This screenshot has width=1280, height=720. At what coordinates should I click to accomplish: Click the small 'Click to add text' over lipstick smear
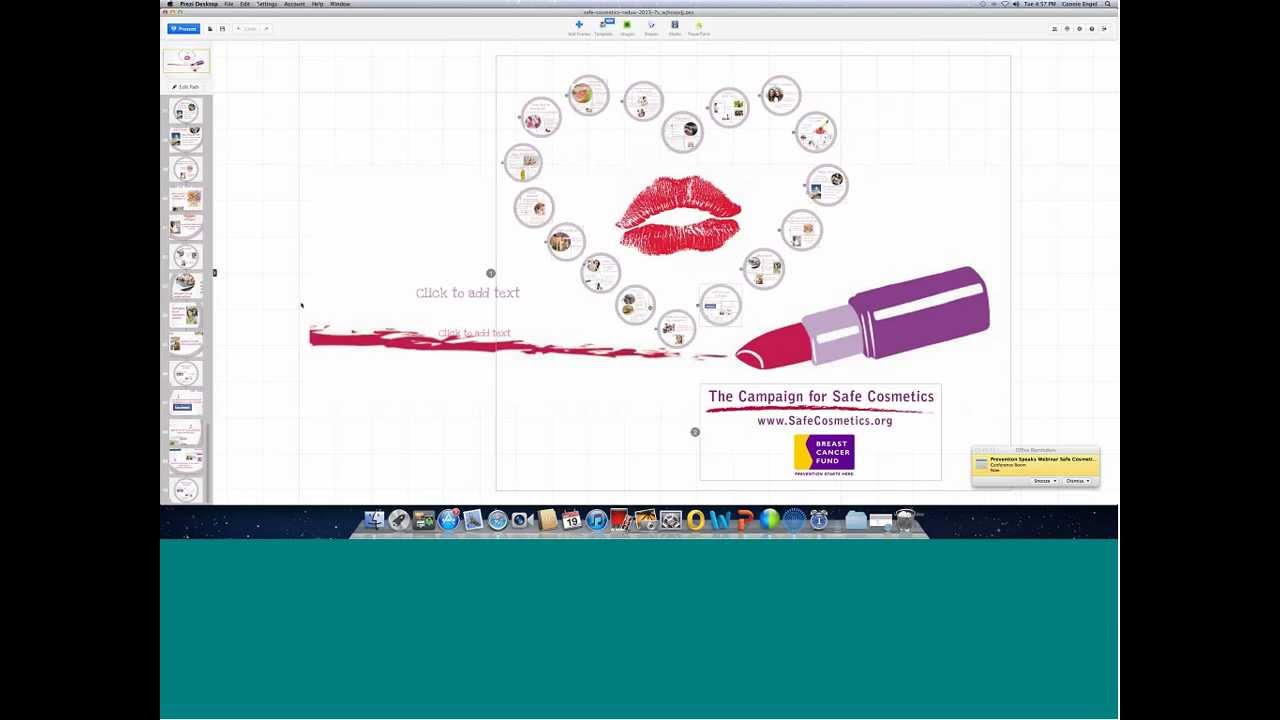(474, 333)
